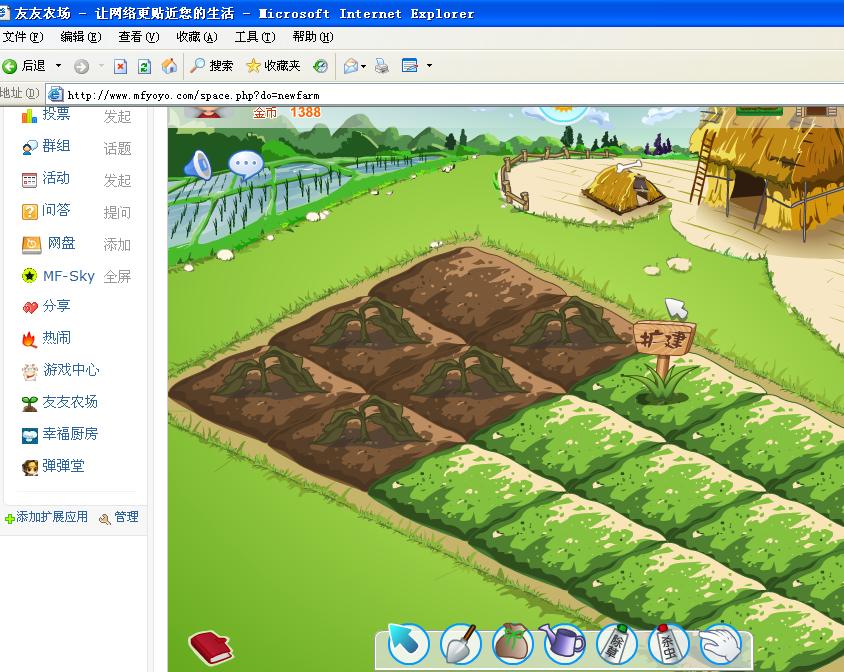Open the 编辑(E) menu
The width and height of the screenshot is (844, 672).
coord(81,37)
